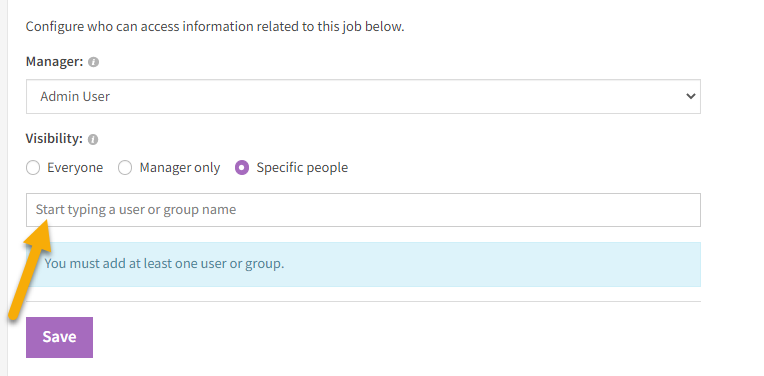764x376 pixels.
Task: Select the Specific people radio button
Action: [242, 168]
